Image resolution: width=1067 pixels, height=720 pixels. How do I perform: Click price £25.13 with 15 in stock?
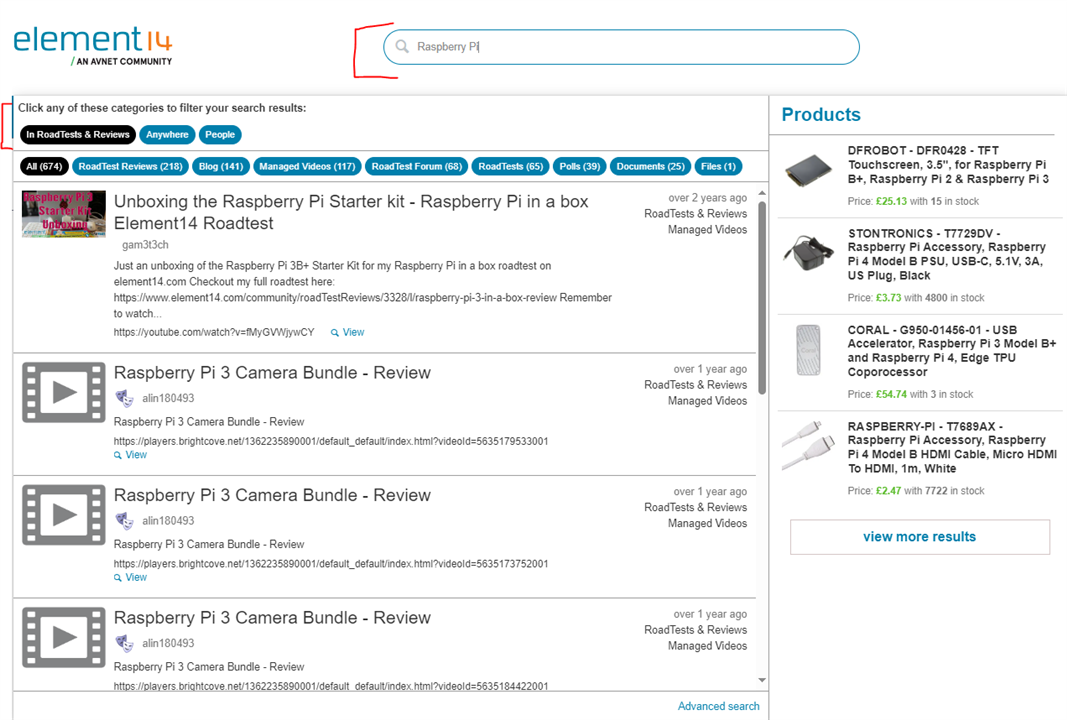click(x=913, y=201)
